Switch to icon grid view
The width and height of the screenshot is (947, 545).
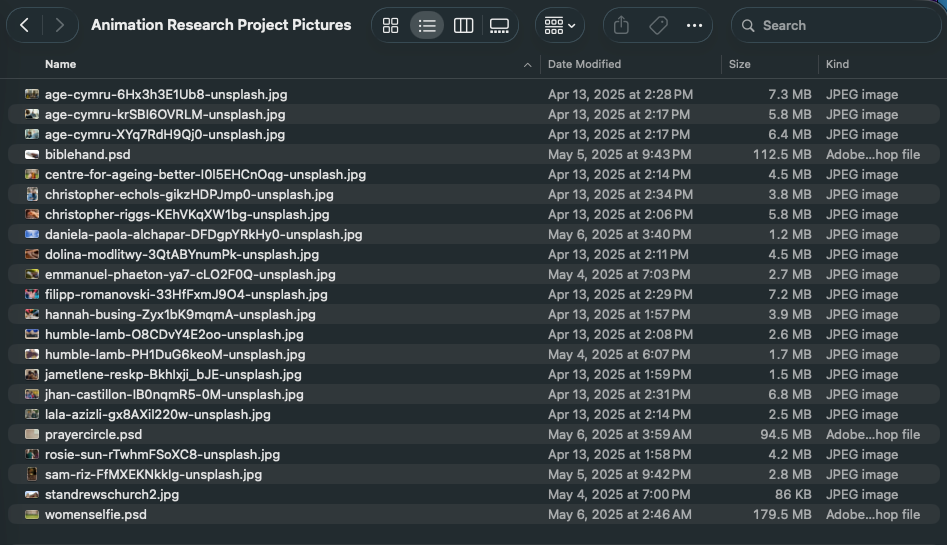click(x=391, y=25)
